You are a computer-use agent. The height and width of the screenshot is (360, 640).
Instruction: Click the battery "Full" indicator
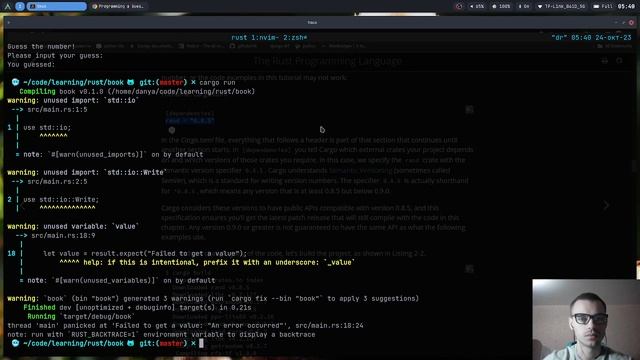[x=602, y=6]
